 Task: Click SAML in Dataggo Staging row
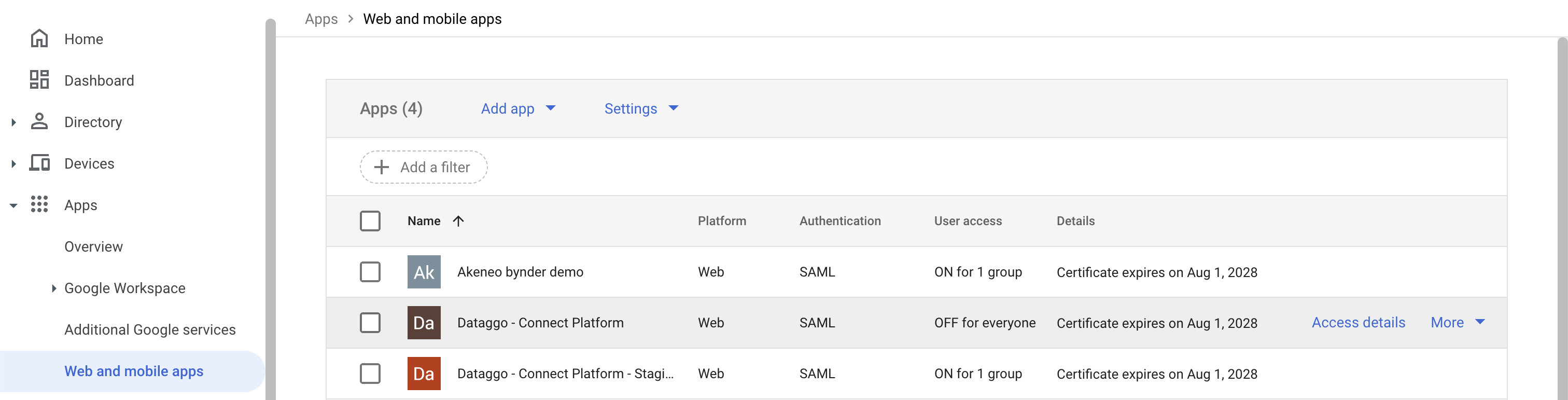pyautogui.click(x=817, y=373)
